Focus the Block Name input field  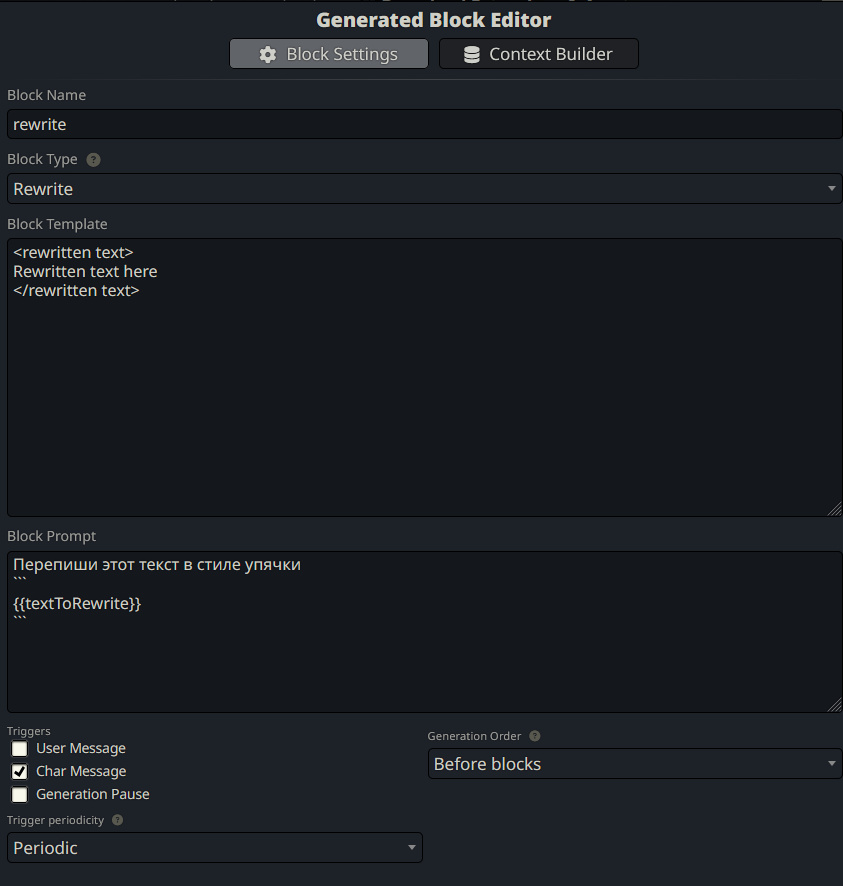click(x=424, y=124)
